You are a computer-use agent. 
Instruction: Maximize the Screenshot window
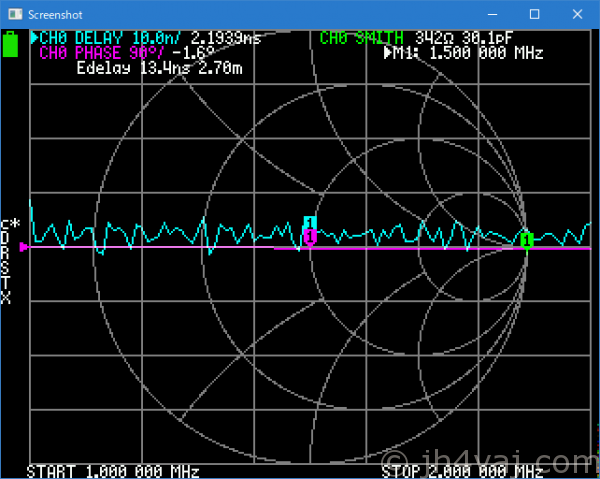[x=534, y=14]
